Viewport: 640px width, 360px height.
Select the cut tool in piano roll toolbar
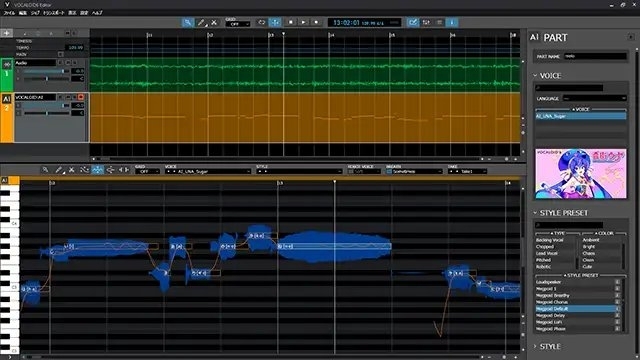[x=71, y=170]
